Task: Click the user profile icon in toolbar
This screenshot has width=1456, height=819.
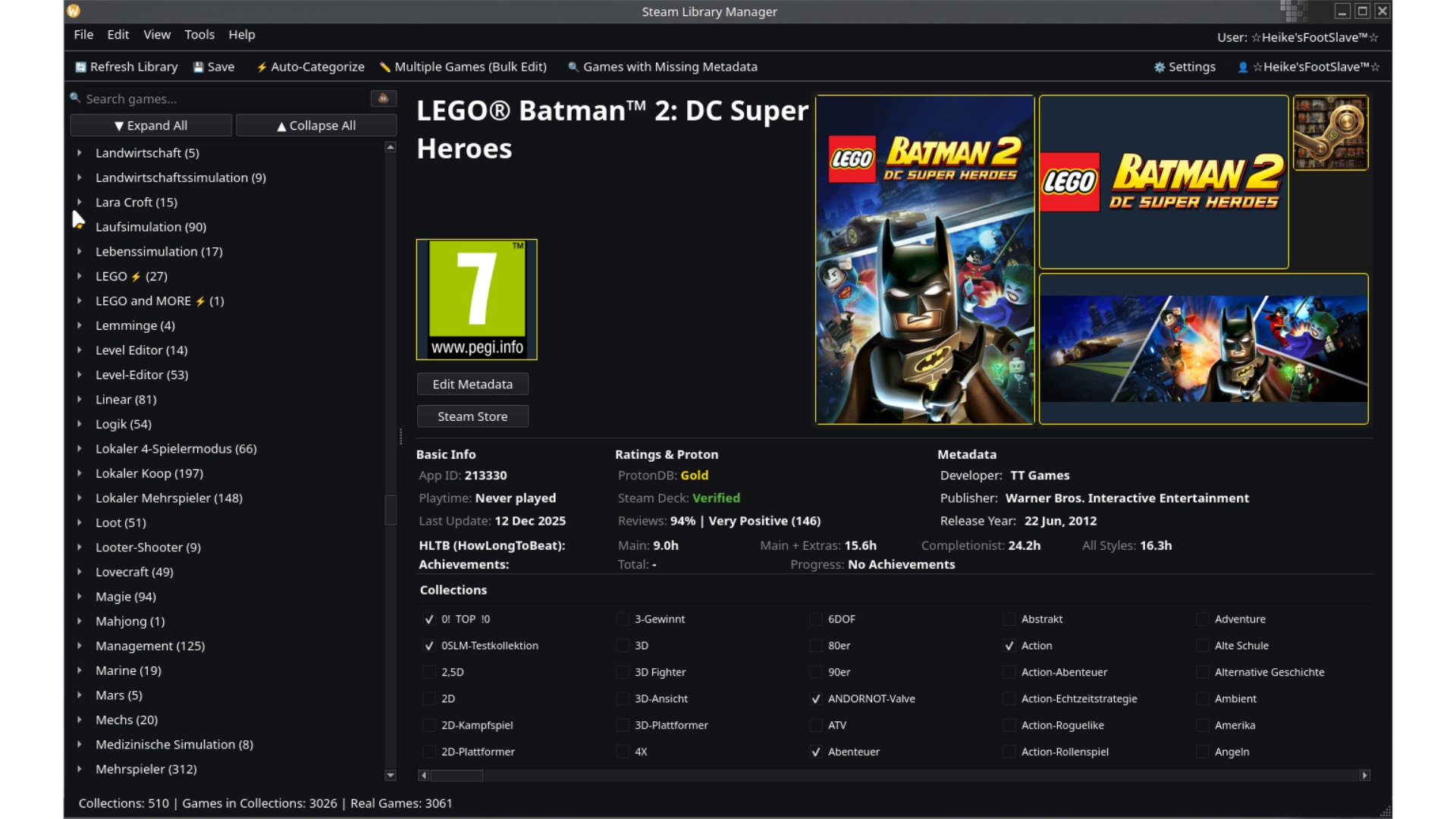Action: point(1243,67)
